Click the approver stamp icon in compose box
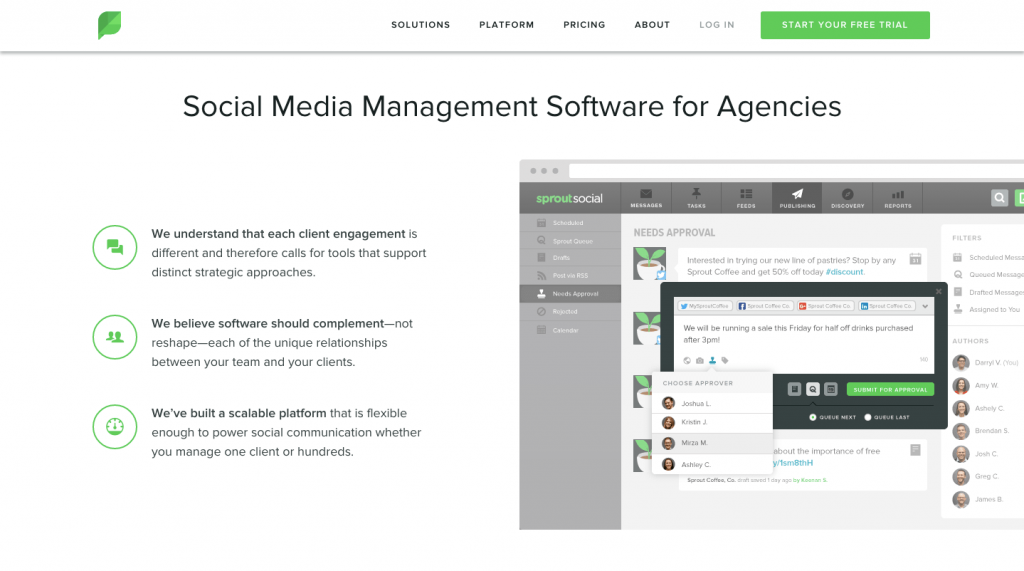Image resolution: width=1024 pixels, height=571 pixels. pyautogui.click(x=712, y=360)
